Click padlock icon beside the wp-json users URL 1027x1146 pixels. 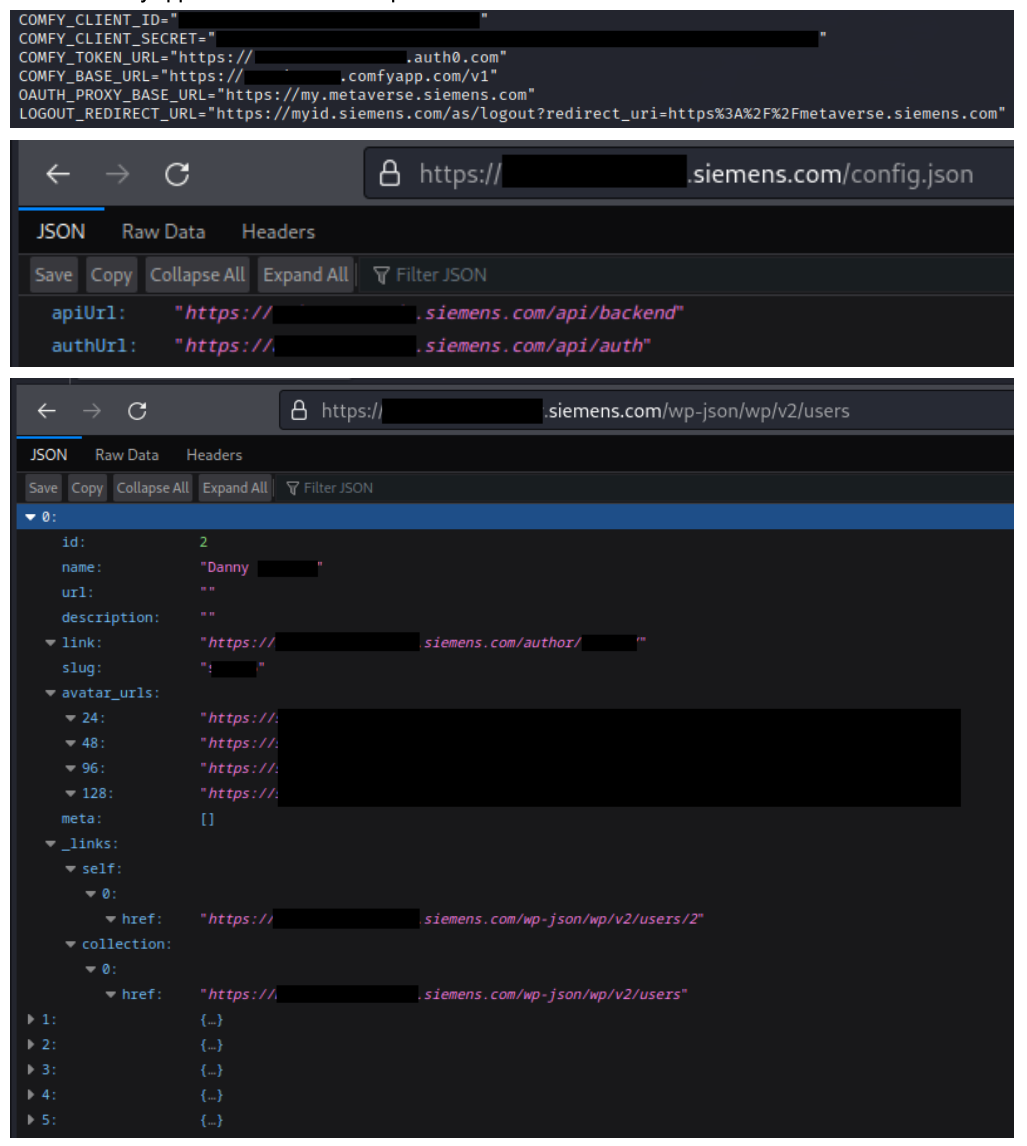tap(298, 411)
